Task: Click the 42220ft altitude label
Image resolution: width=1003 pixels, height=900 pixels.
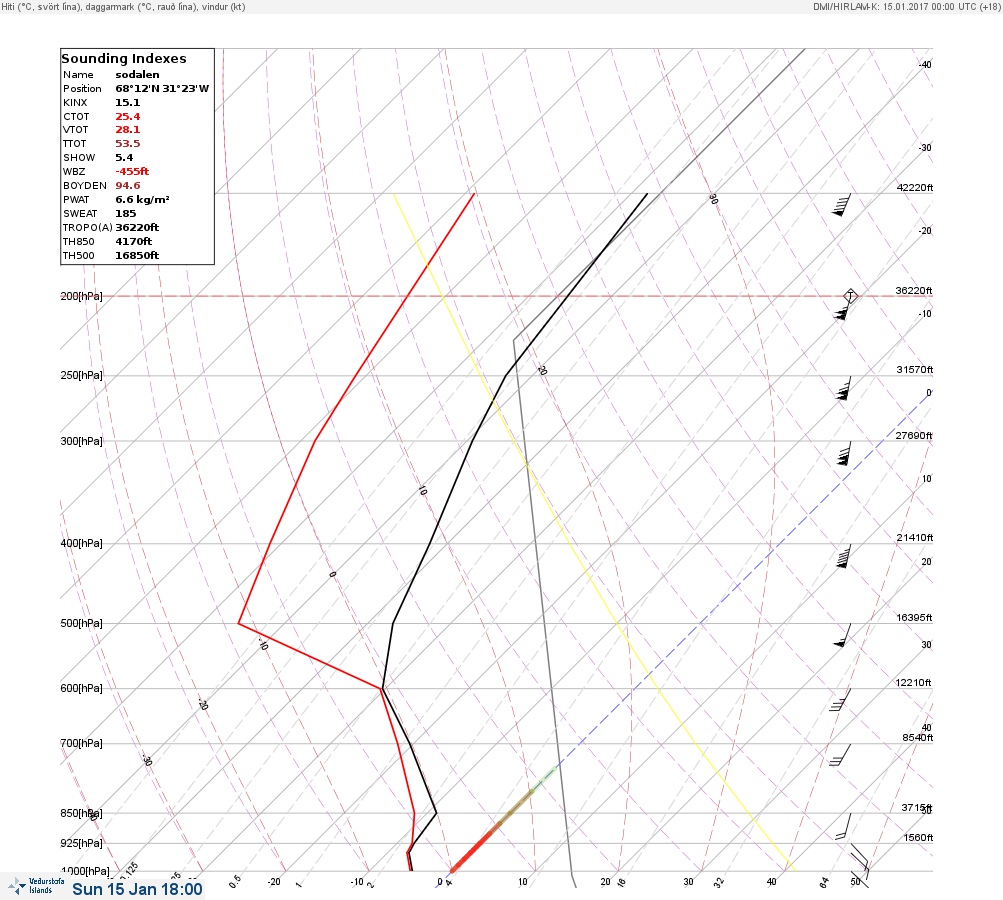Action: pyautogui.click(x=915, y=187)
